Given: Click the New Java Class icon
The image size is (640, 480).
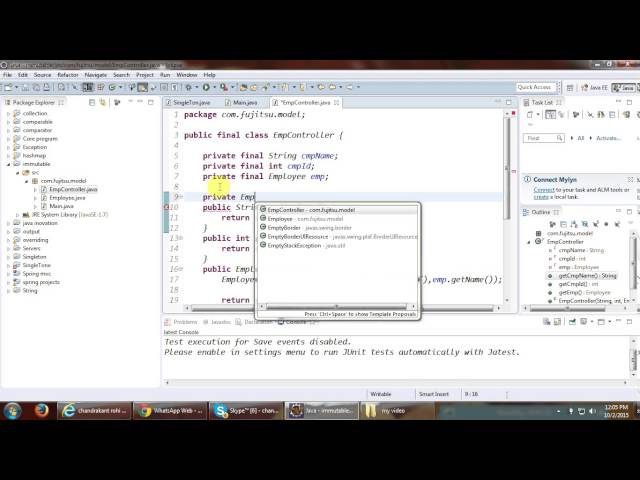Looking at the screenshot, I should (112, 87).
